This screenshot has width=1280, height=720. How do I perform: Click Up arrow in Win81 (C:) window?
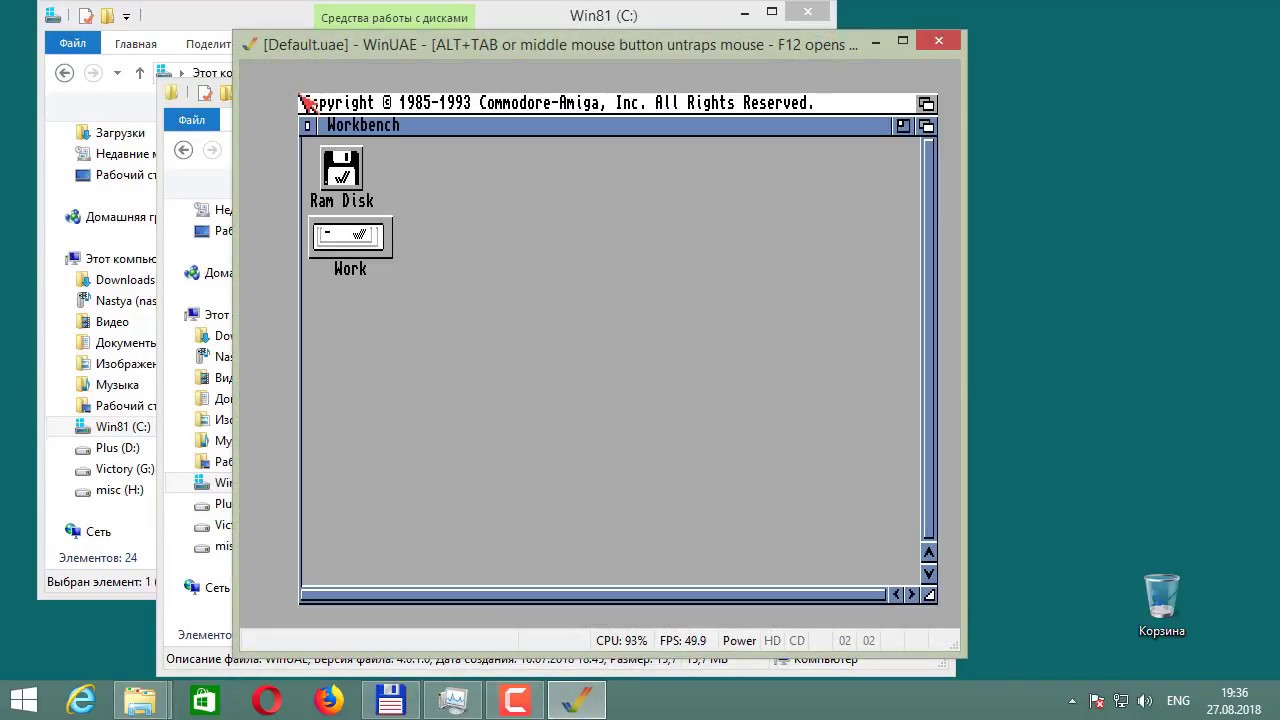[x=139, y=72]
